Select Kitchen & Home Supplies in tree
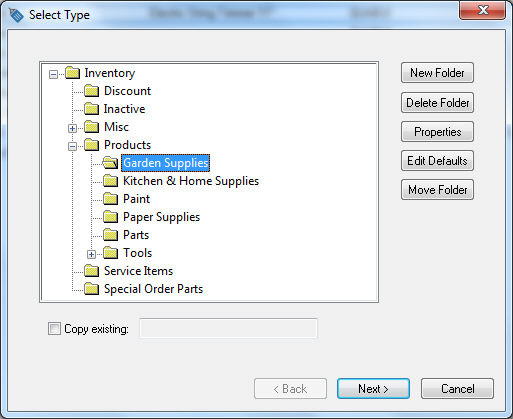Screen dimensions: 513x419 [191, 181]
